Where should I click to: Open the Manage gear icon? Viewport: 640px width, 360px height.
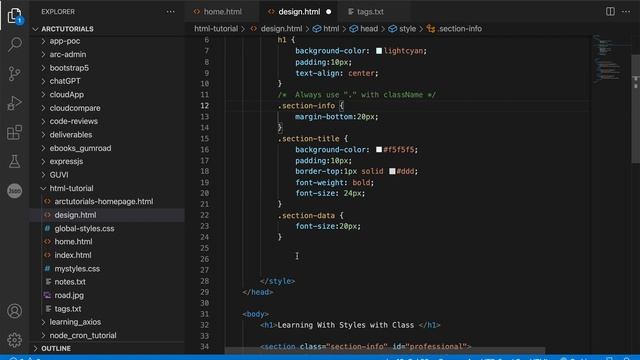click(15, 340)
